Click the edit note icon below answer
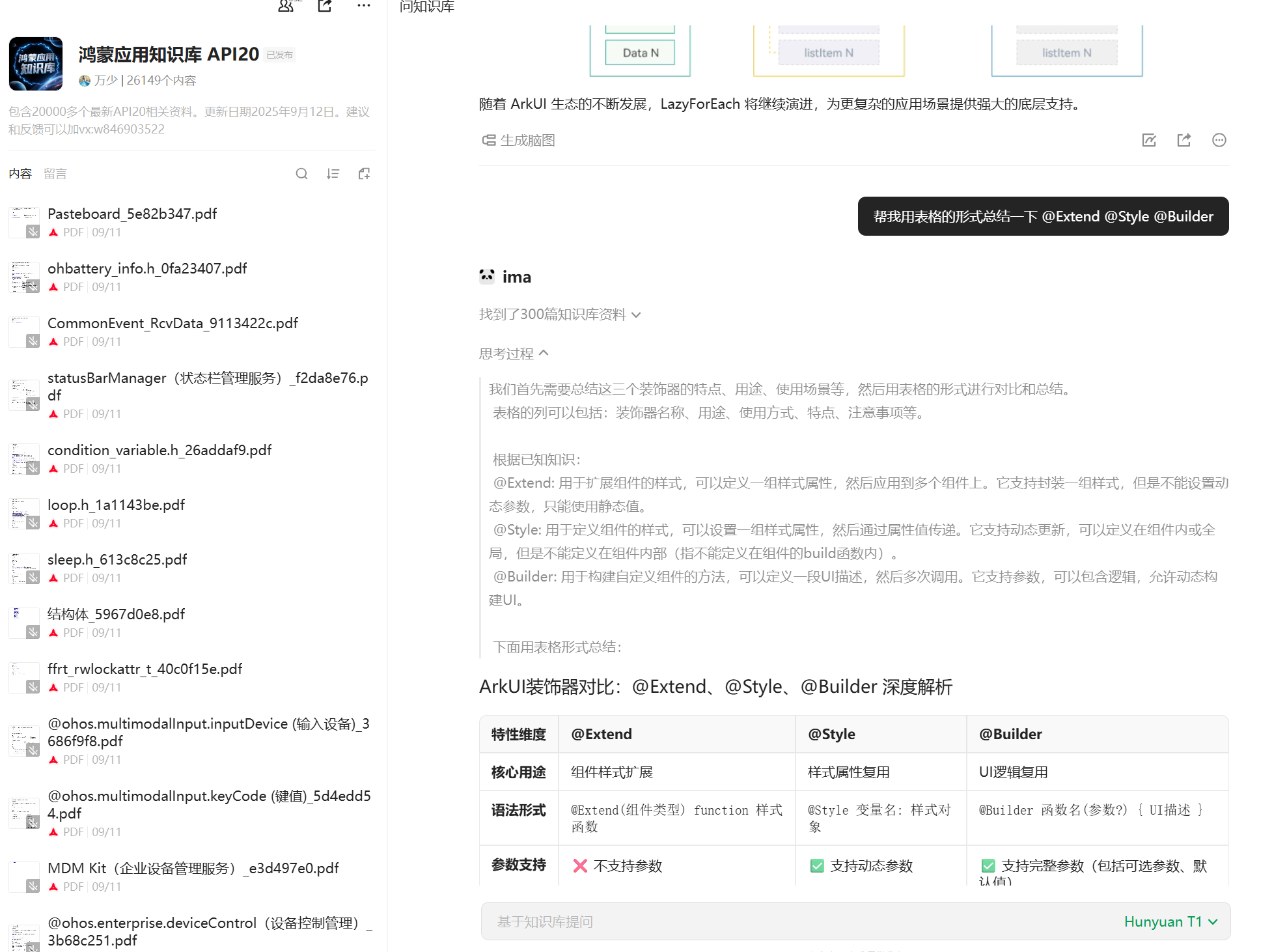Viewport: 1274px width, 952px height. coord(1149,140)
